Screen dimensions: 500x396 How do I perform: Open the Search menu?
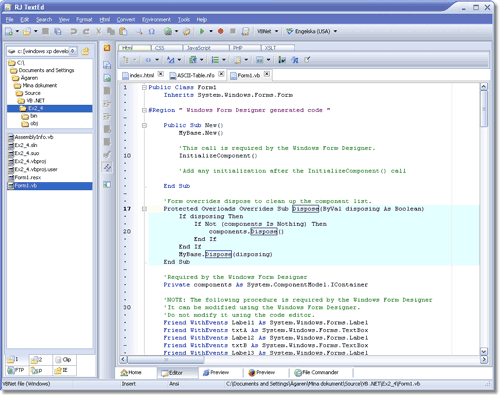(x=44, y=20)
